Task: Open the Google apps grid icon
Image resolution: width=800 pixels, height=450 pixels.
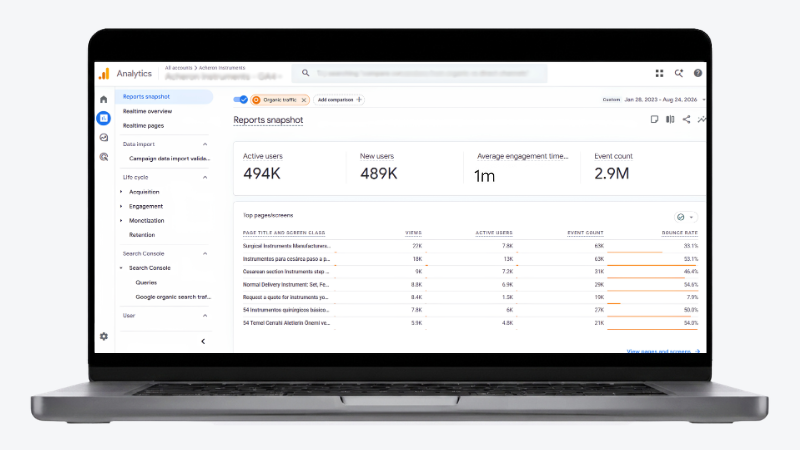Action: click(659, 73)
